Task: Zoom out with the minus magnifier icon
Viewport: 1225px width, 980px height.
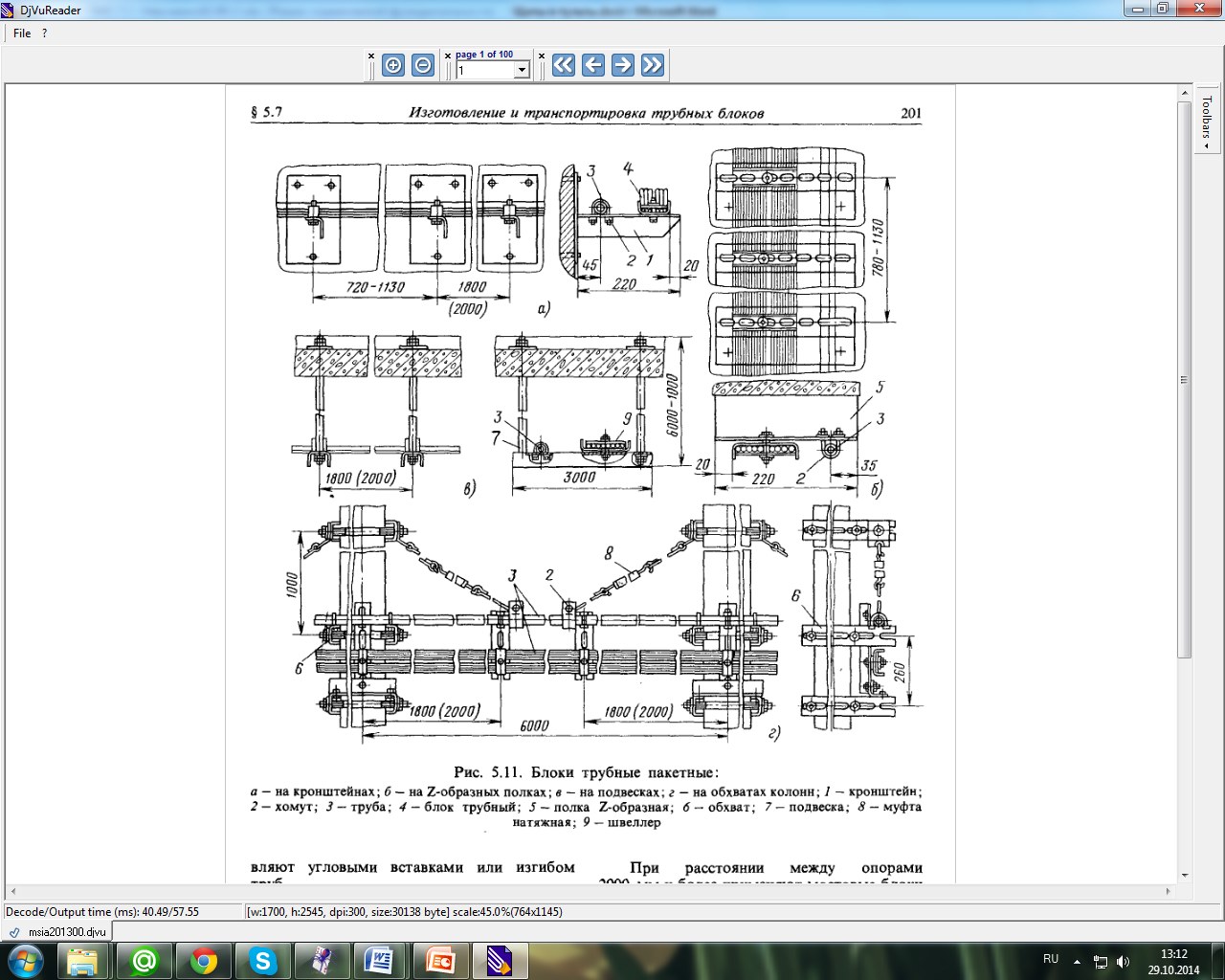Action: click(x=423, y=65)
